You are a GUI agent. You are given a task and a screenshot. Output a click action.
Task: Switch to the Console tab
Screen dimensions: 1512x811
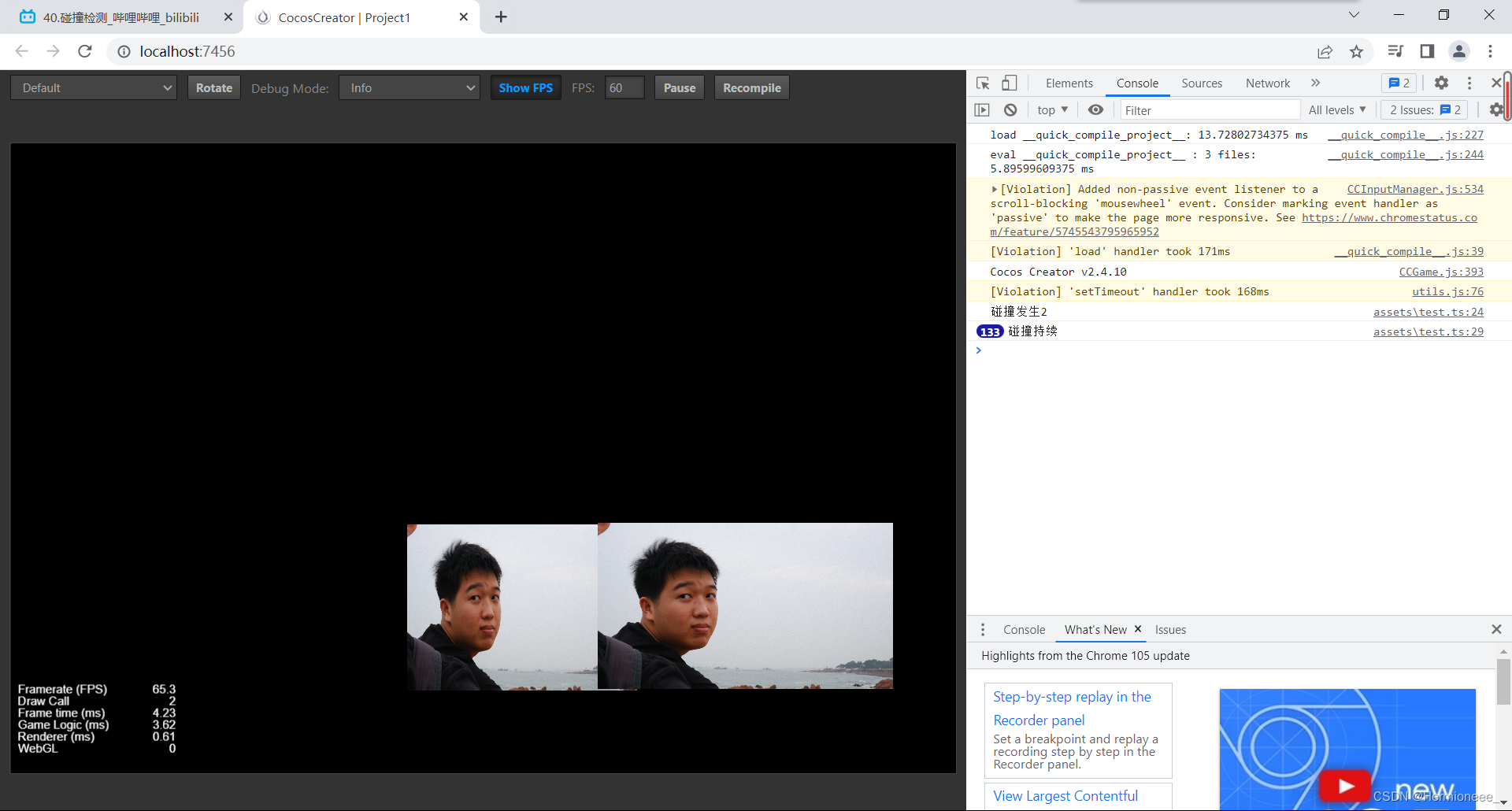click(1137, 83)
